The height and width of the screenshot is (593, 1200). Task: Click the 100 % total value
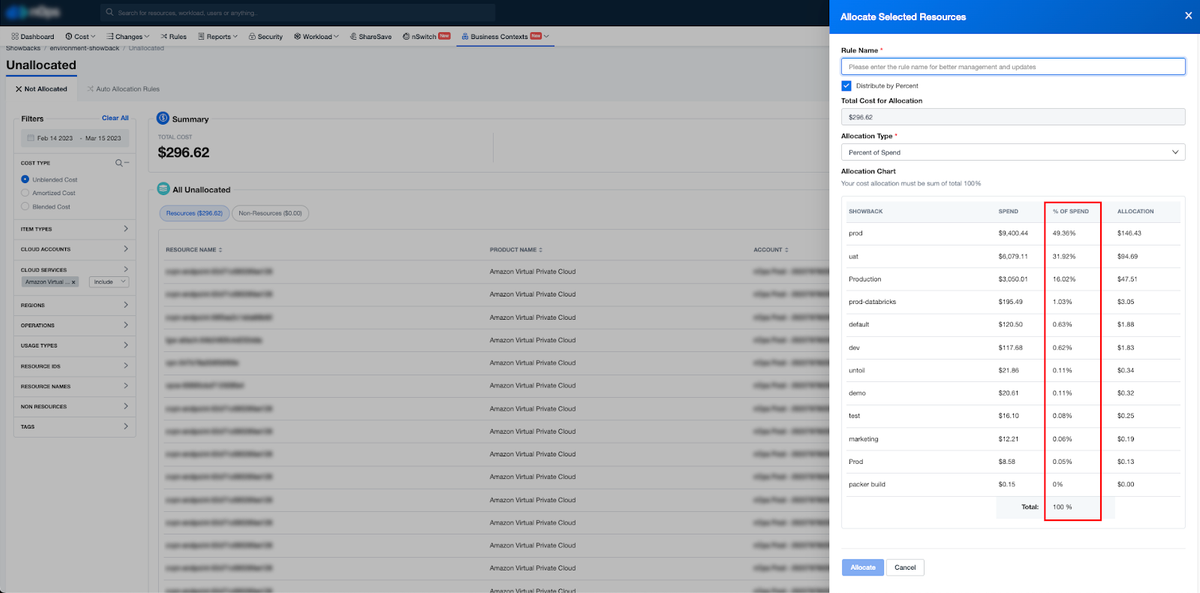click(1062, 507)
